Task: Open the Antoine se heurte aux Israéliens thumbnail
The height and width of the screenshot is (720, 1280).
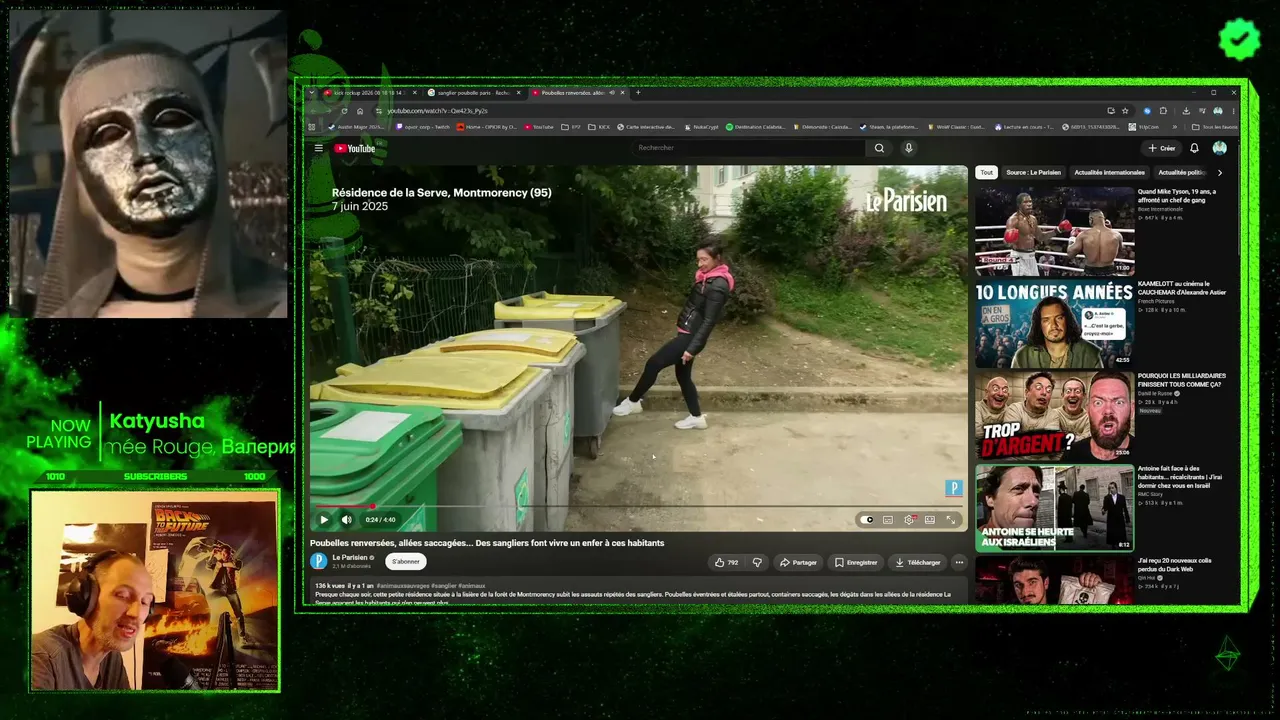Action: (x=1054, y=508)
